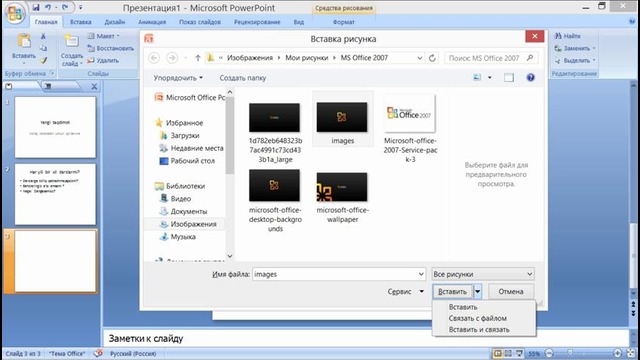Open dialog help question mark

[x=530, y=78]
